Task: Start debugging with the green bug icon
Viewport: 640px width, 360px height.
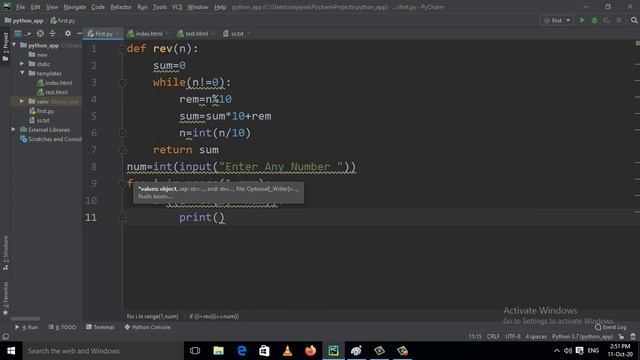Action: click(x=594, y=20)
